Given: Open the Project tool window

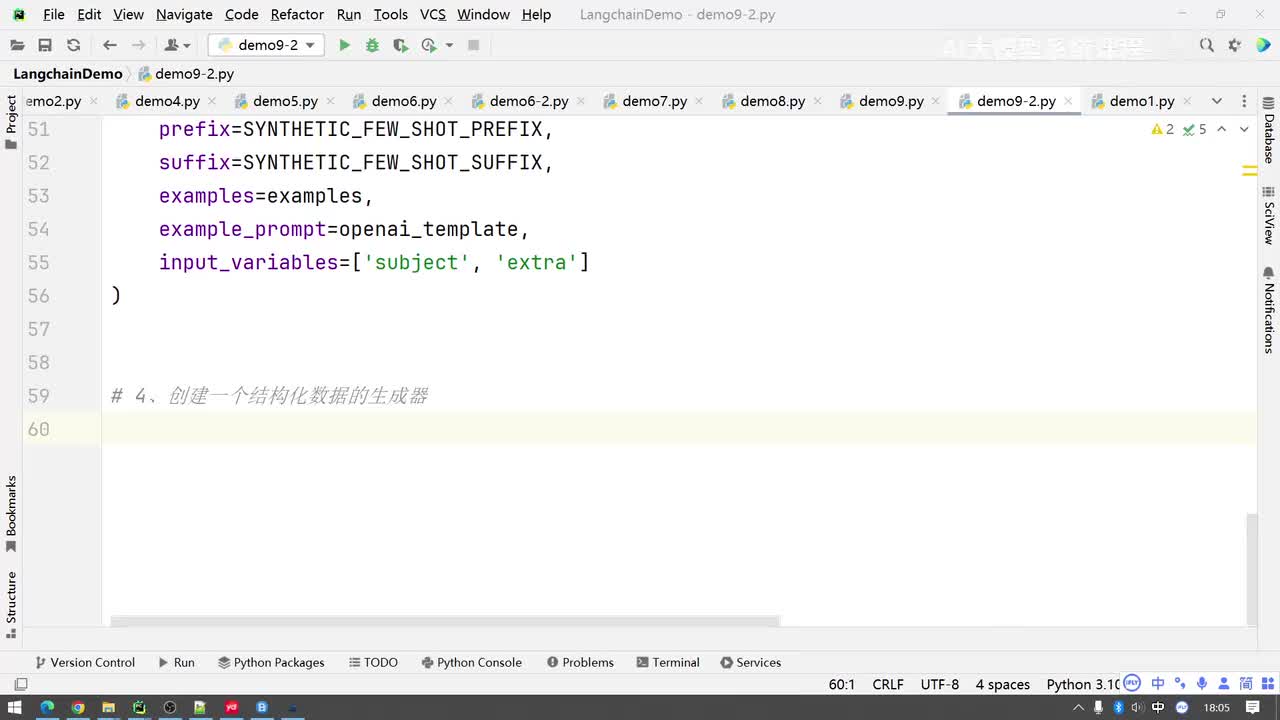Looking at the screenshot, I should pyautogui.click(x=11, y=122).
